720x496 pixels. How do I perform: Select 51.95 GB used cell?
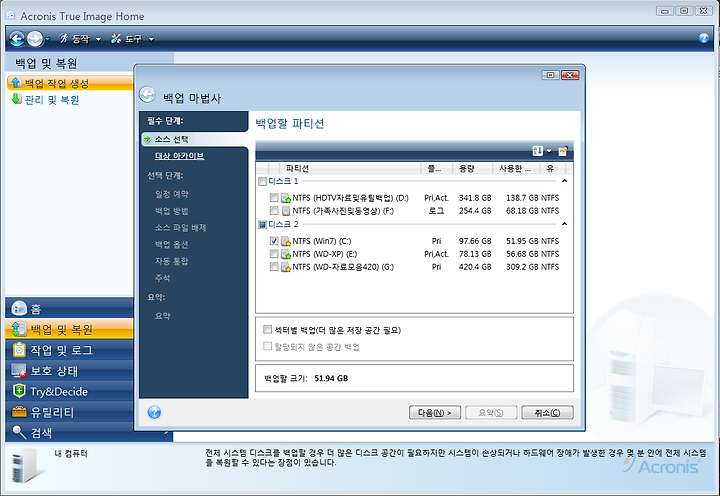tap(522, 241)
